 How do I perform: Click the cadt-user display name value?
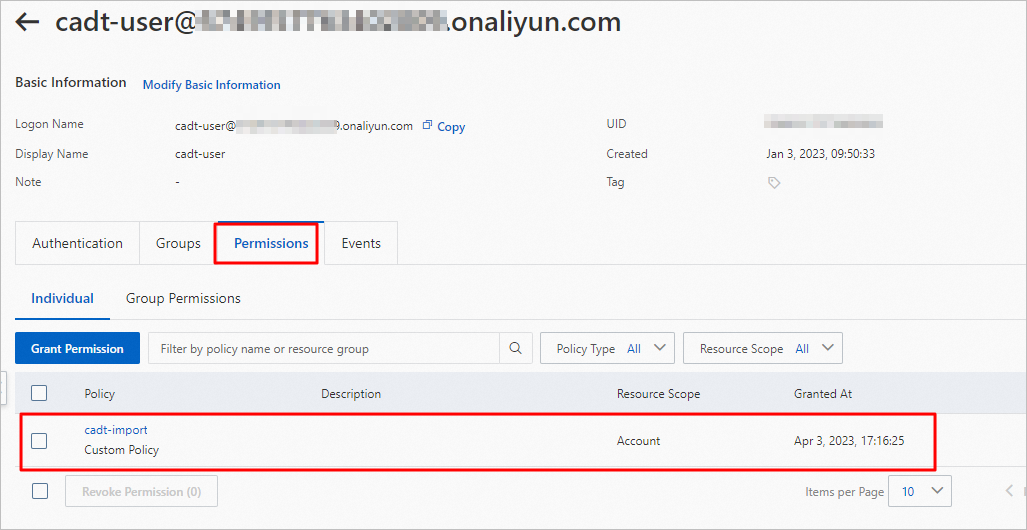[200, 154]
